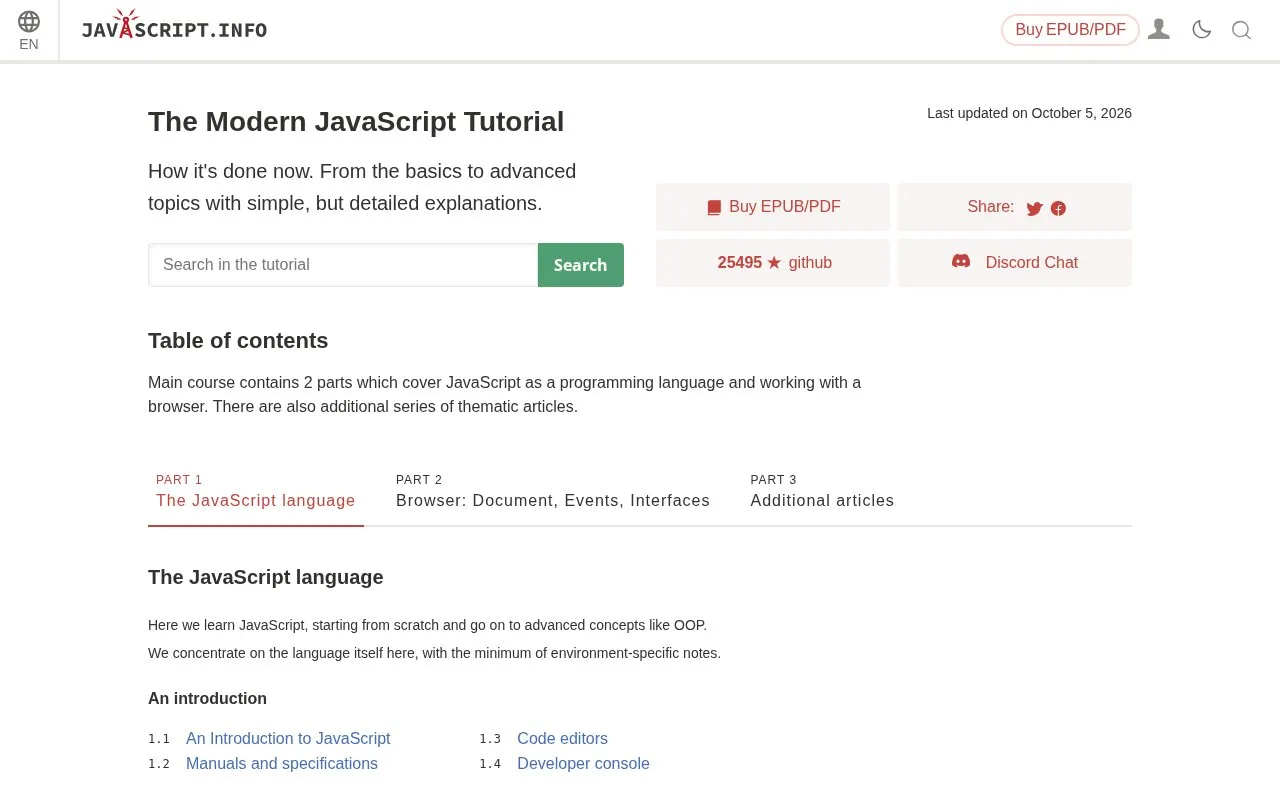This screenshot has height=800, width=1280.
Task: Share on Facebook icon
Action: [x=1058, y=208]
